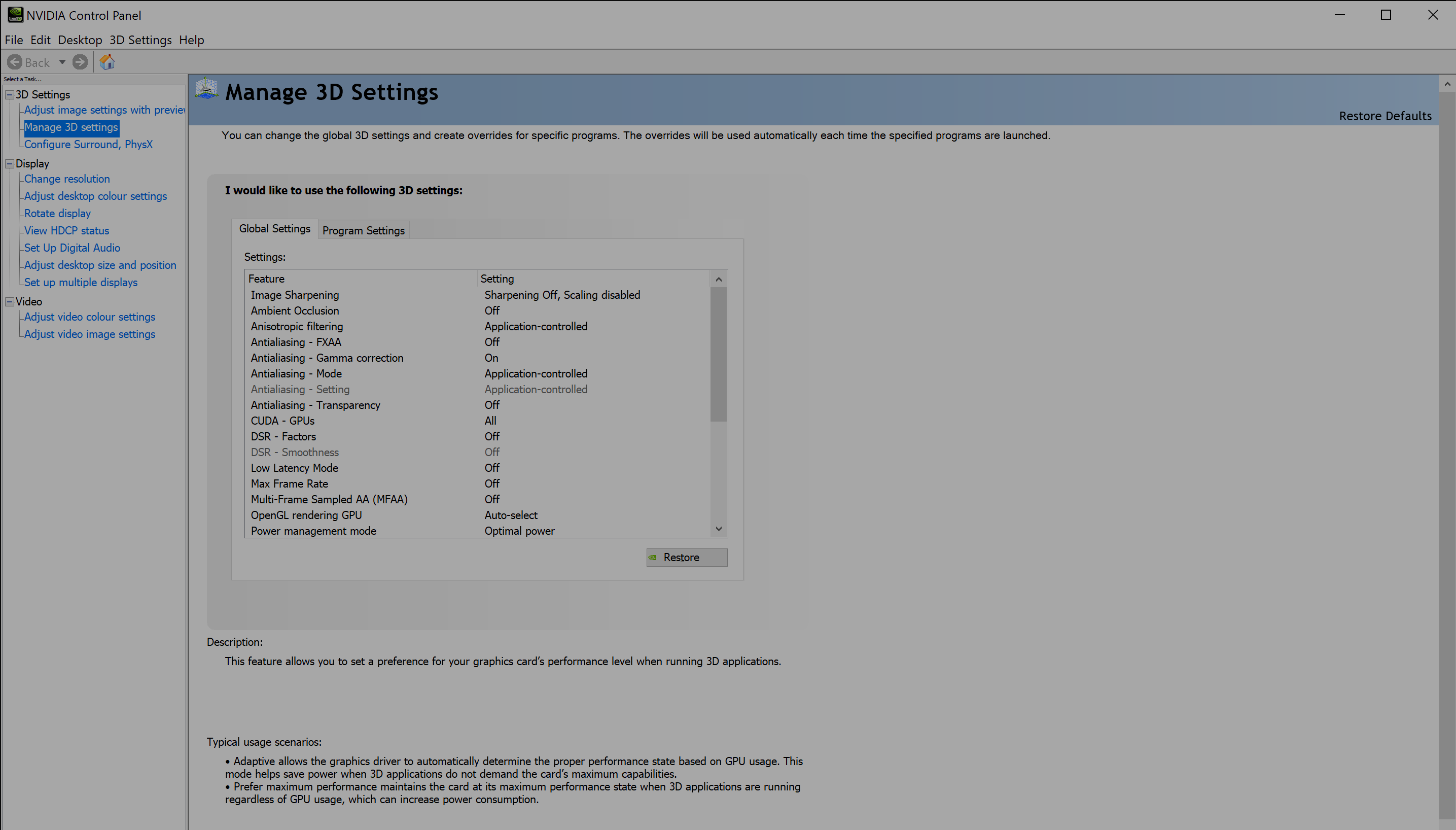Viewport: 1456px width, 830px height.
Task: Click the Auto-select setting value
Action: 511,515
